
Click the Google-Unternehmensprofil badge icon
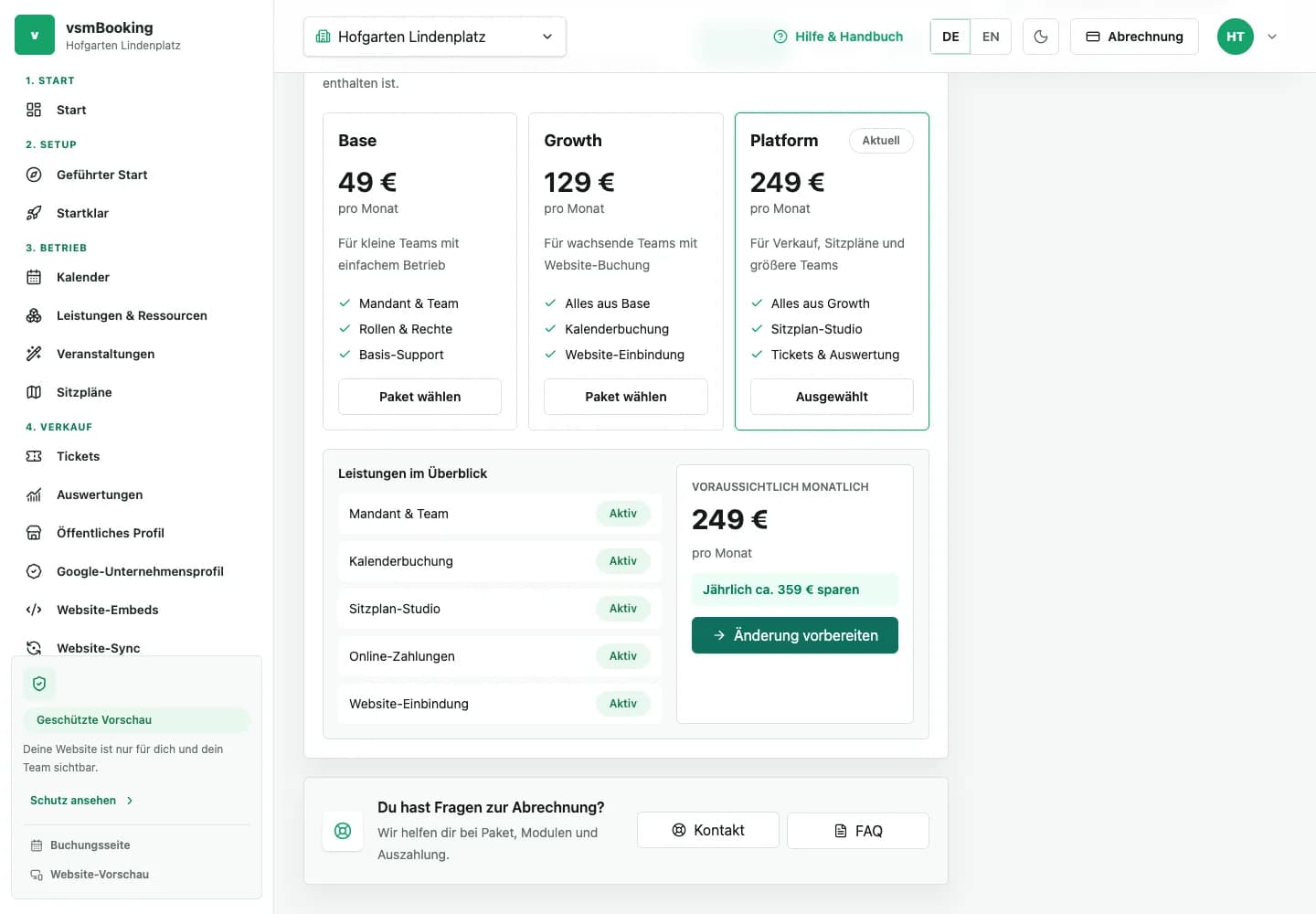(x=34, y=571)
